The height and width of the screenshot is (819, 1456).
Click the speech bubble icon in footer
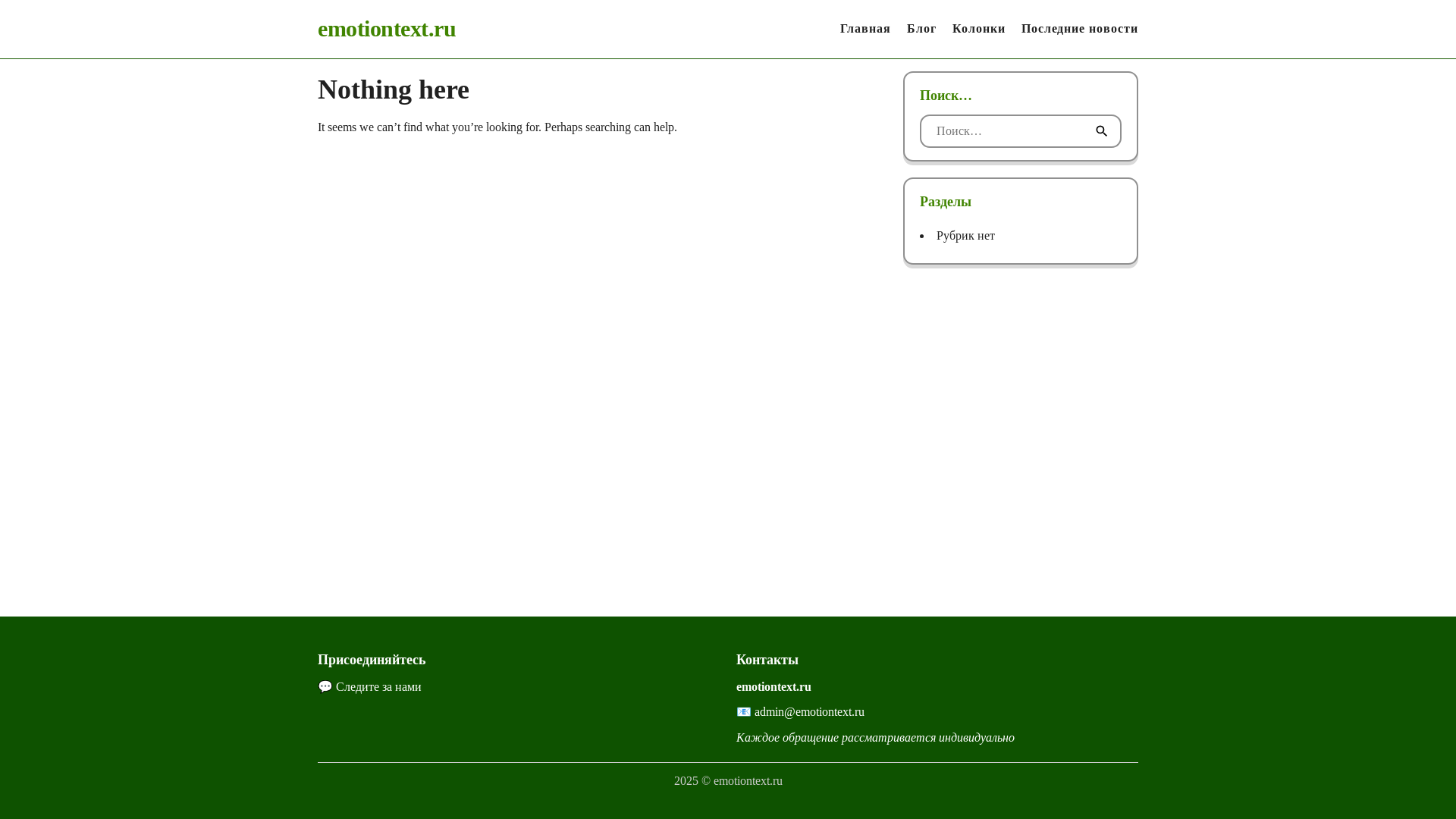pyautogui.click(x=325, y=686)
